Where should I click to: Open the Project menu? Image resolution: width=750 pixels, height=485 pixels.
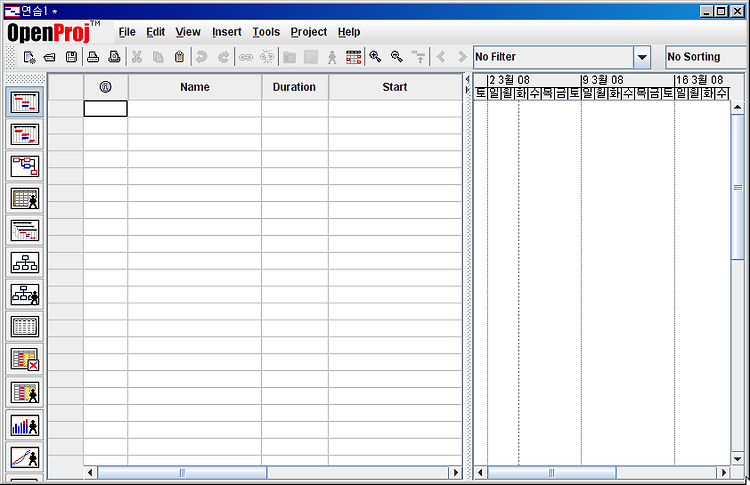click(309, 32)
